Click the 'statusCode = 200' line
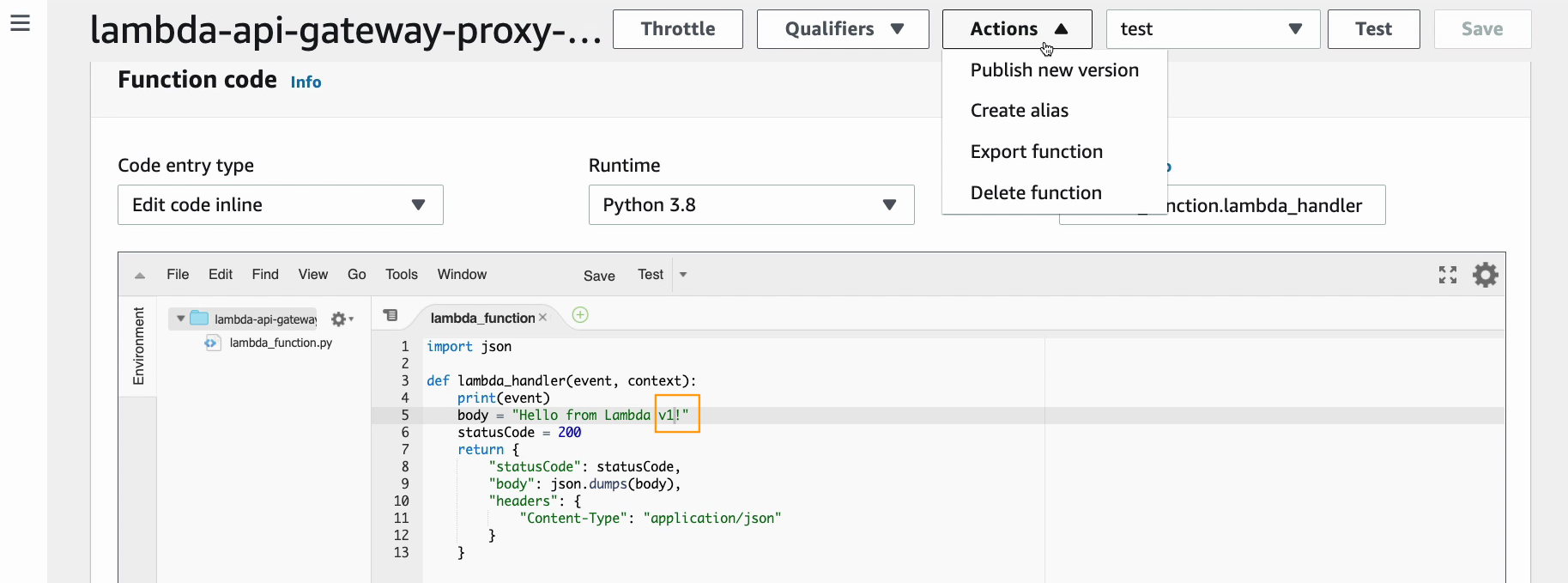Image resolution: width=1568 pixels, height=583 pixels. click(519, 433)
